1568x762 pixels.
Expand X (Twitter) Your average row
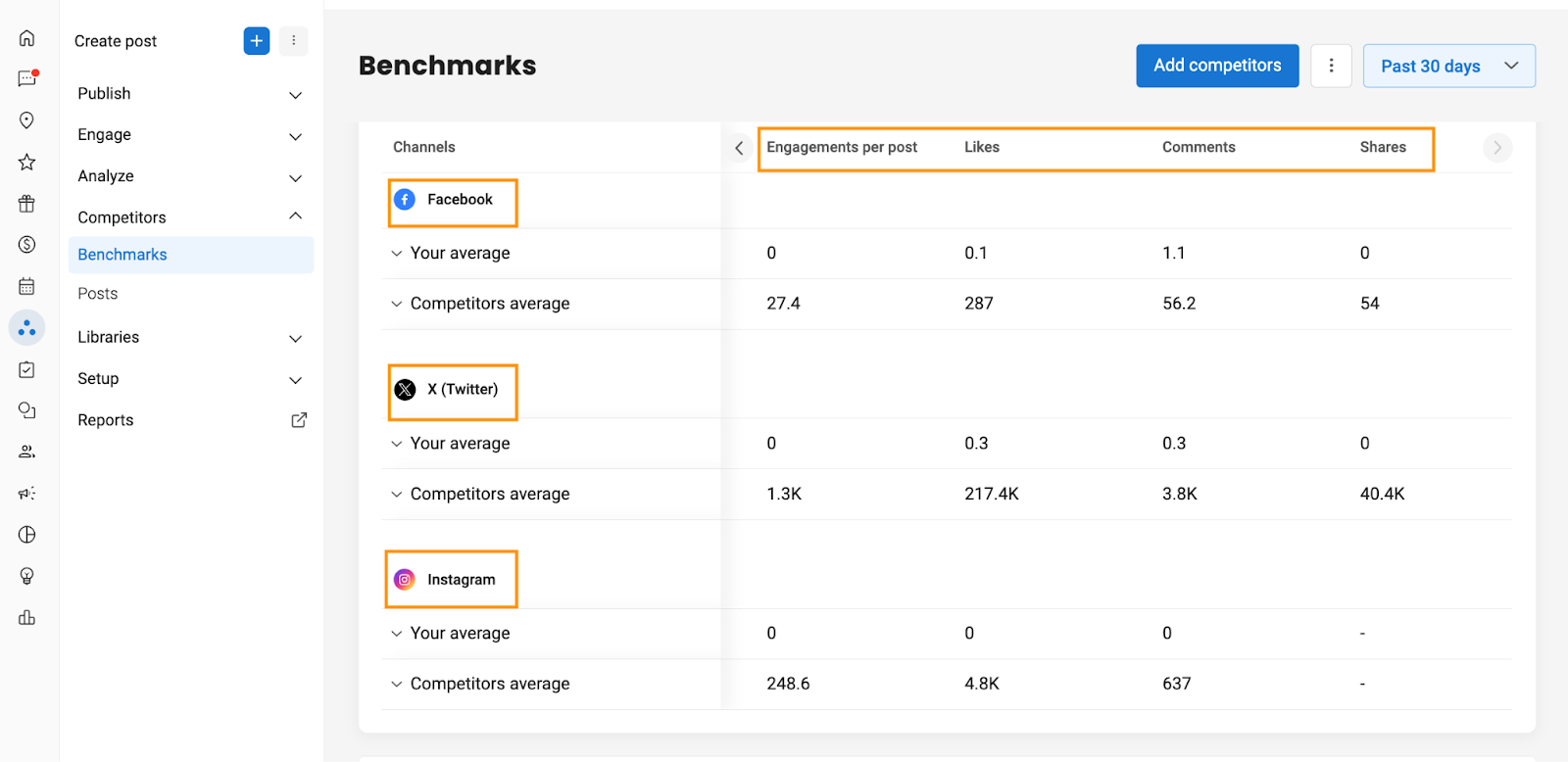pos(396,444)
